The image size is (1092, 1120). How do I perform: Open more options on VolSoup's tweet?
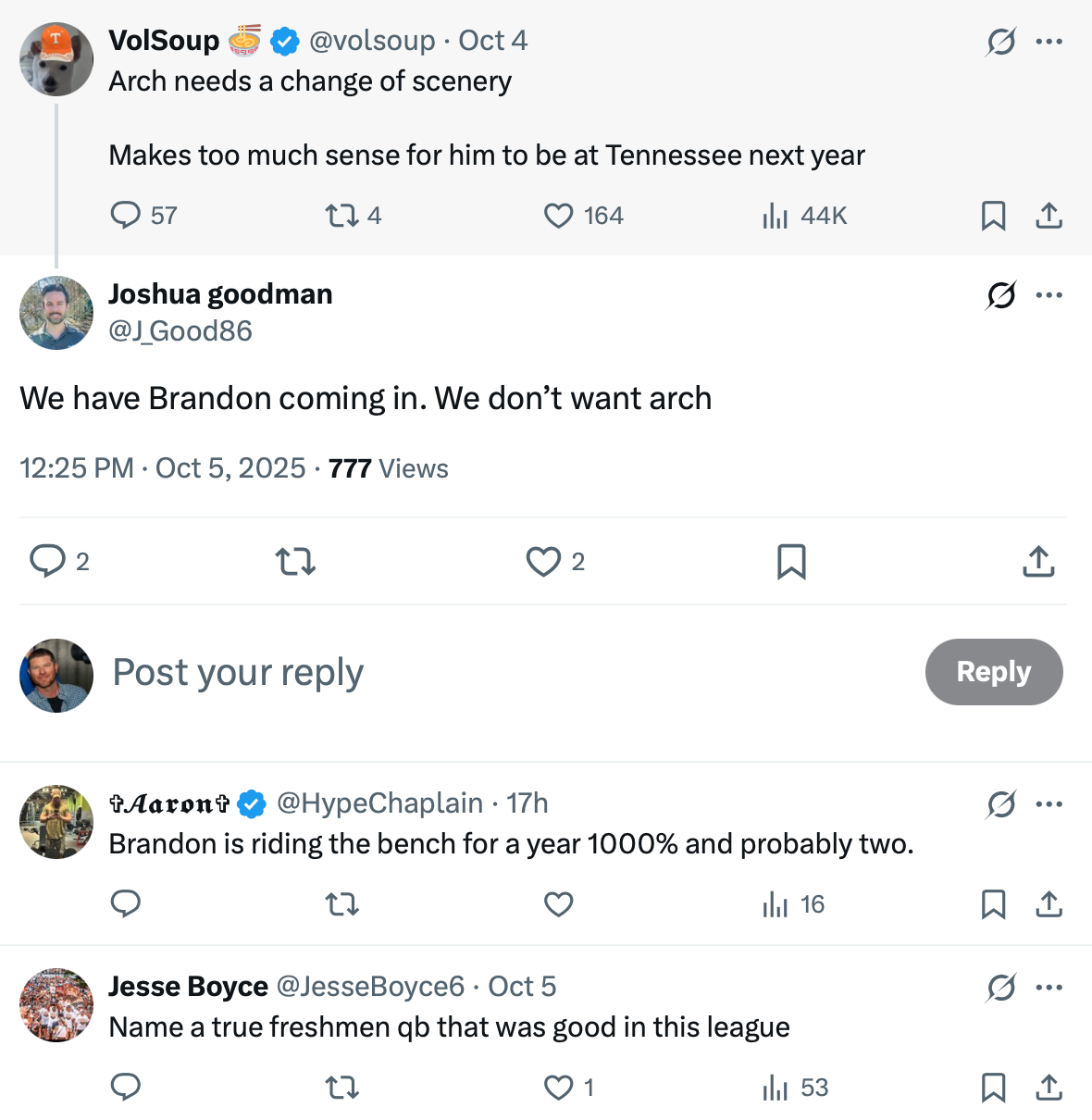[x=1049, y=42]
